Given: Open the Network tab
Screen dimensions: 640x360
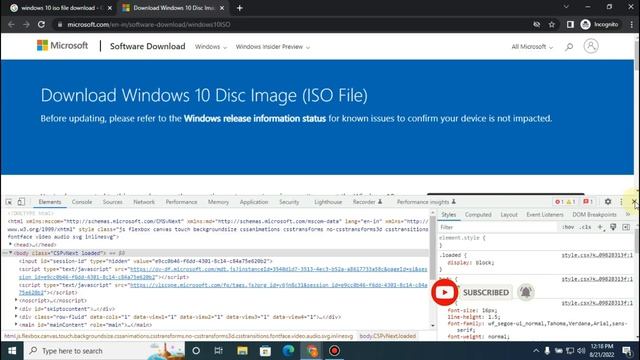Looking at the screenshot, I should point(144,202).
